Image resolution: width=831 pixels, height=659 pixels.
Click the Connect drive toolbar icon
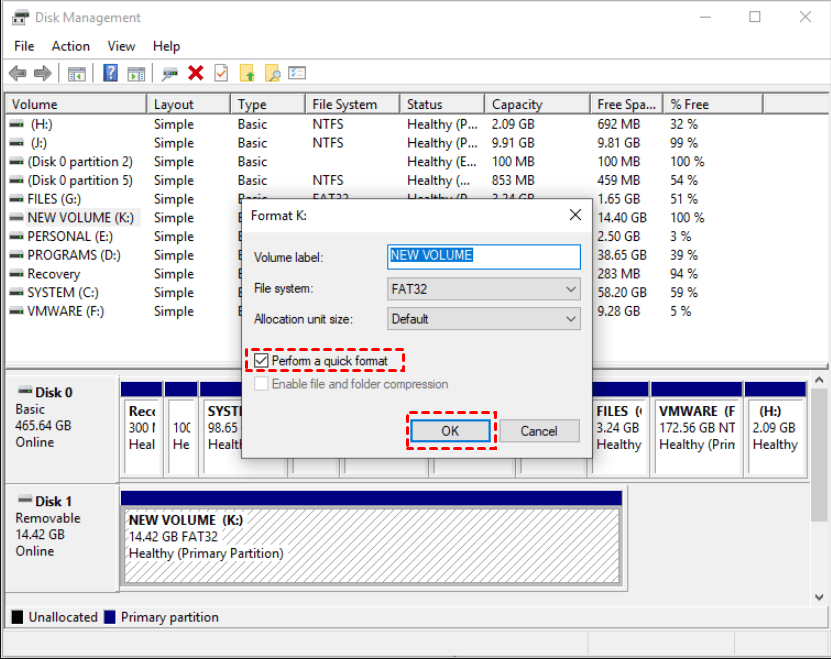coord(170,74)
